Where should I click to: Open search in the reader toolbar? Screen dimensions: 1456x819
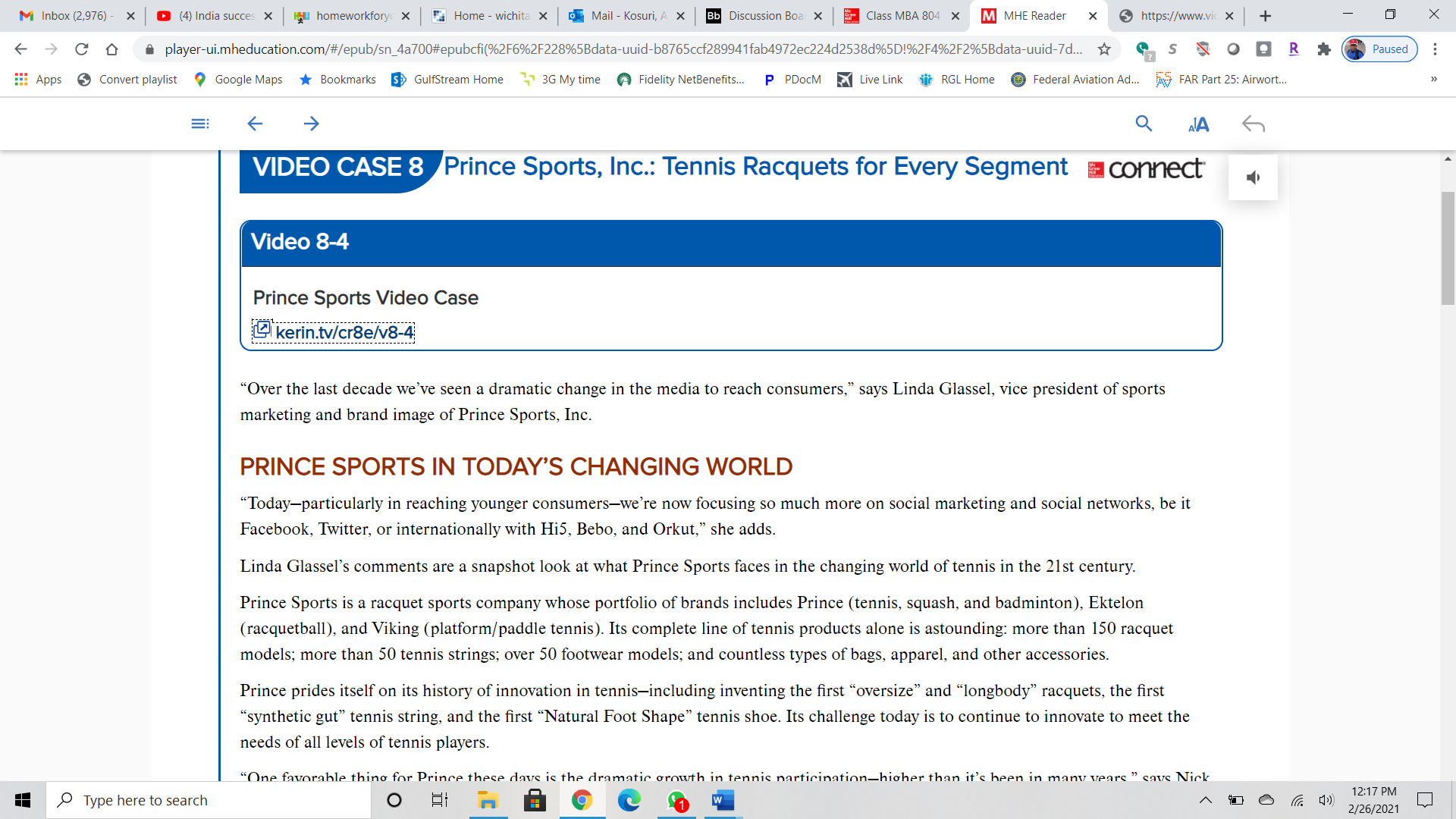point(1144,124)
